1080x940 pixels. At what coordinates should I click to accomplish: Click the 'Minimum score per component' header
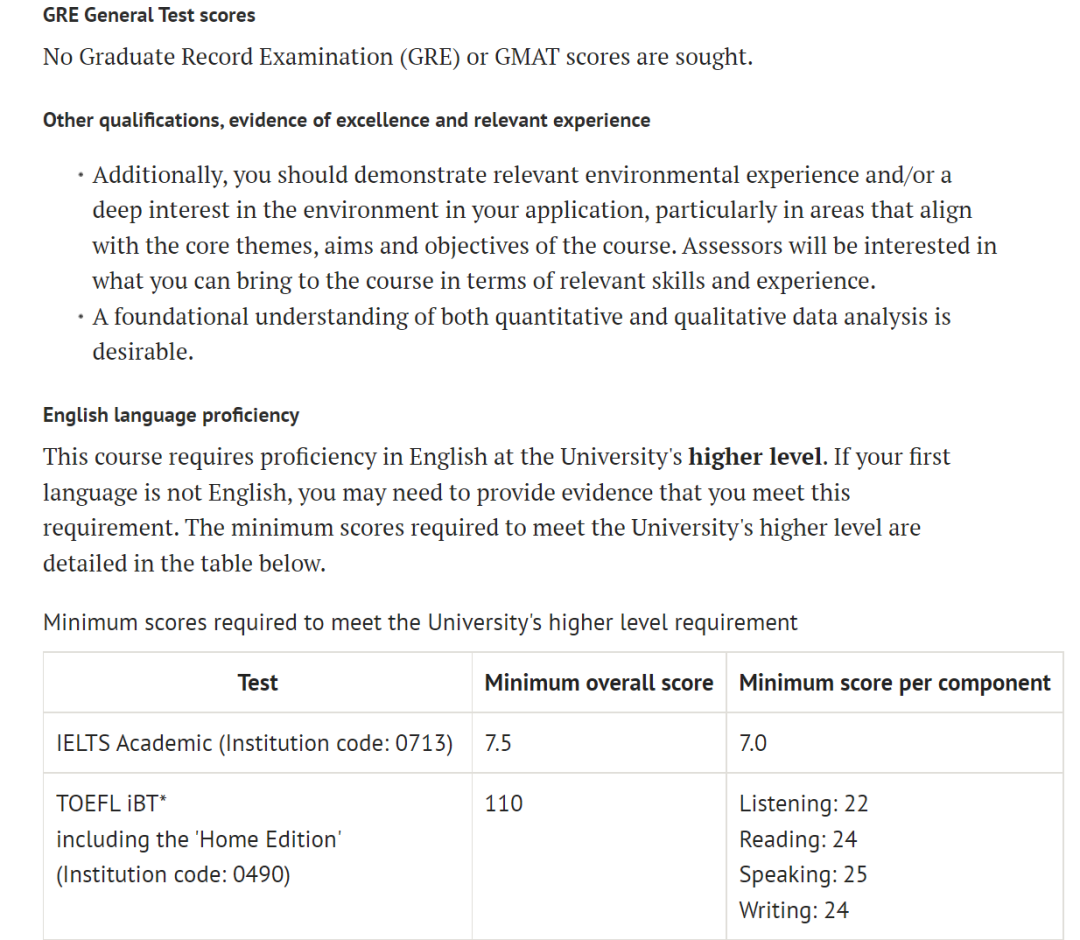[894, 683]
